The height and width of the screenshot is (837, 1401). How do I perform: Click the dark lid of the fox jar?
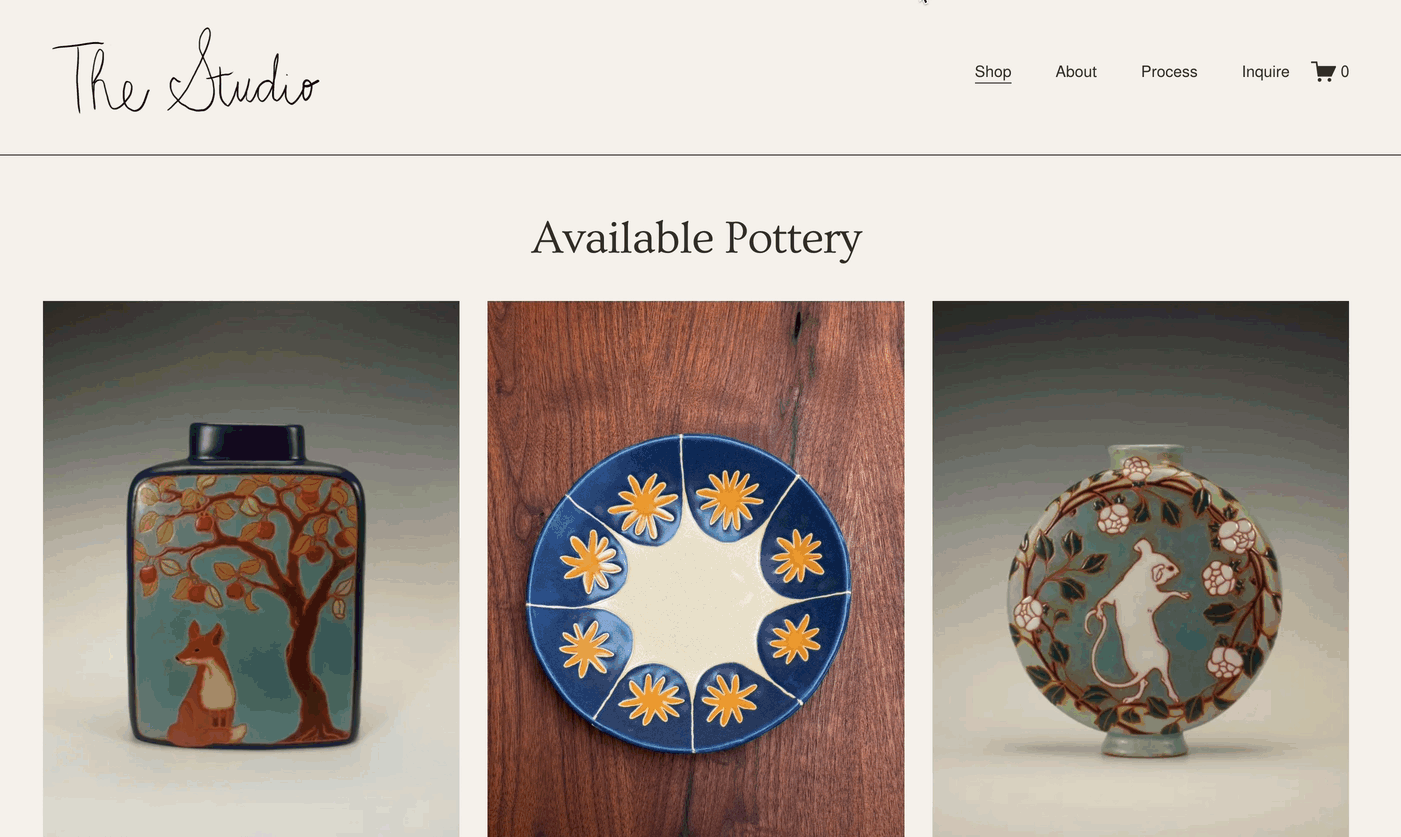(x=246, y=442)
